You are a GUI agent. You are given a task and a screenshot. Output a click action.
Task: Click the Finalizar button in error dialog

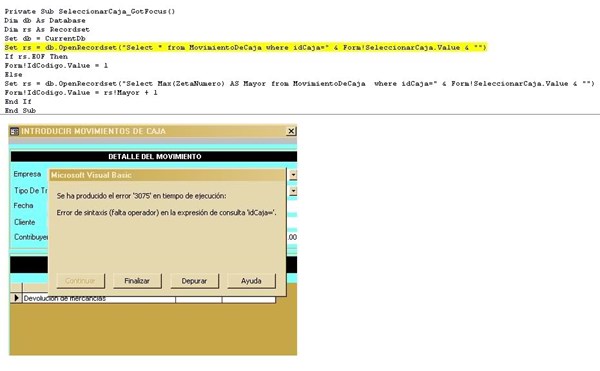coord(137,281)
